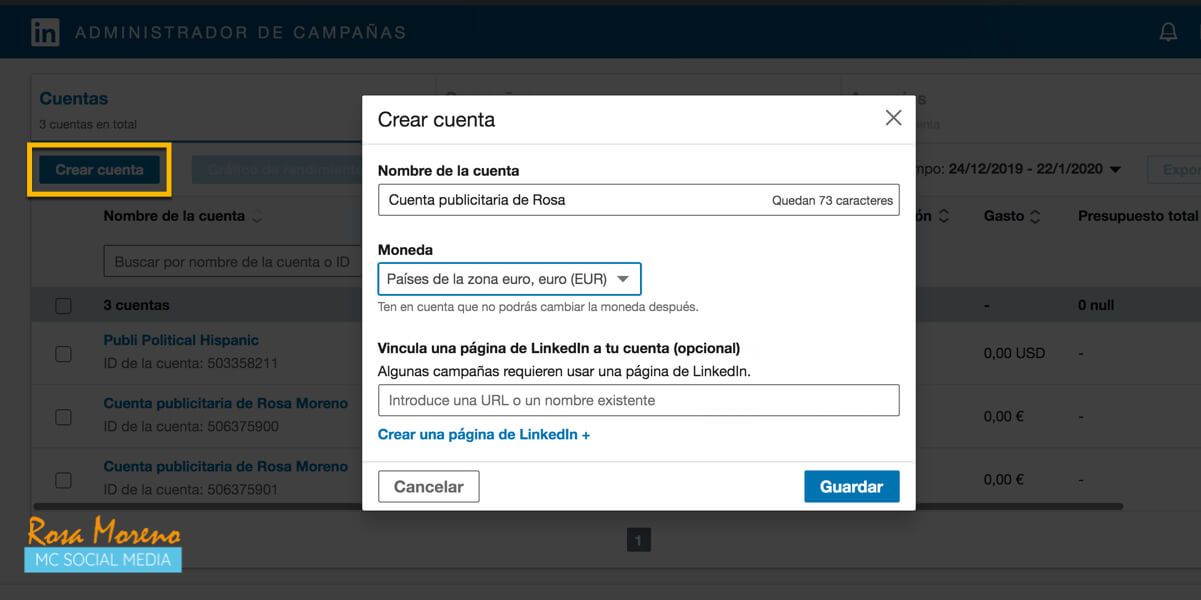The width and height of the screenshot is (1201, 600).
Task: Click the highlighted Crear cuenta button
Action: pos(97,169)
